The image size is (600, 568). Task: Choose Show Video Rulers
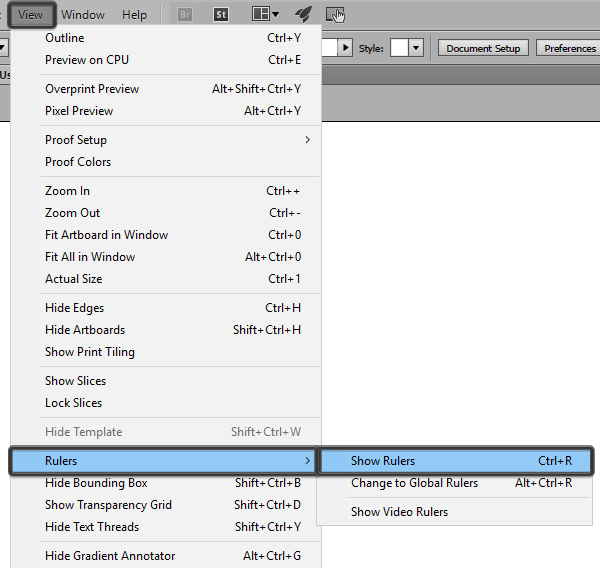point(456,512)
